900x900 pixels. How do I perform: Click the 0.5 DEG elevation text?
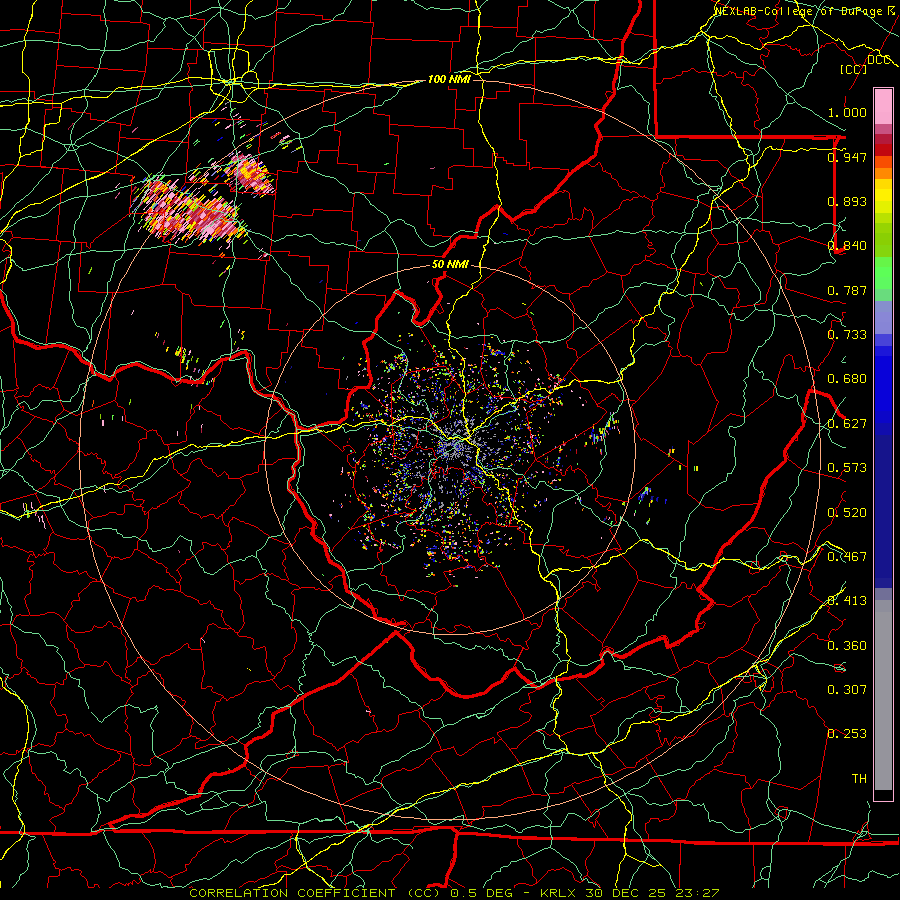point(483,893)
